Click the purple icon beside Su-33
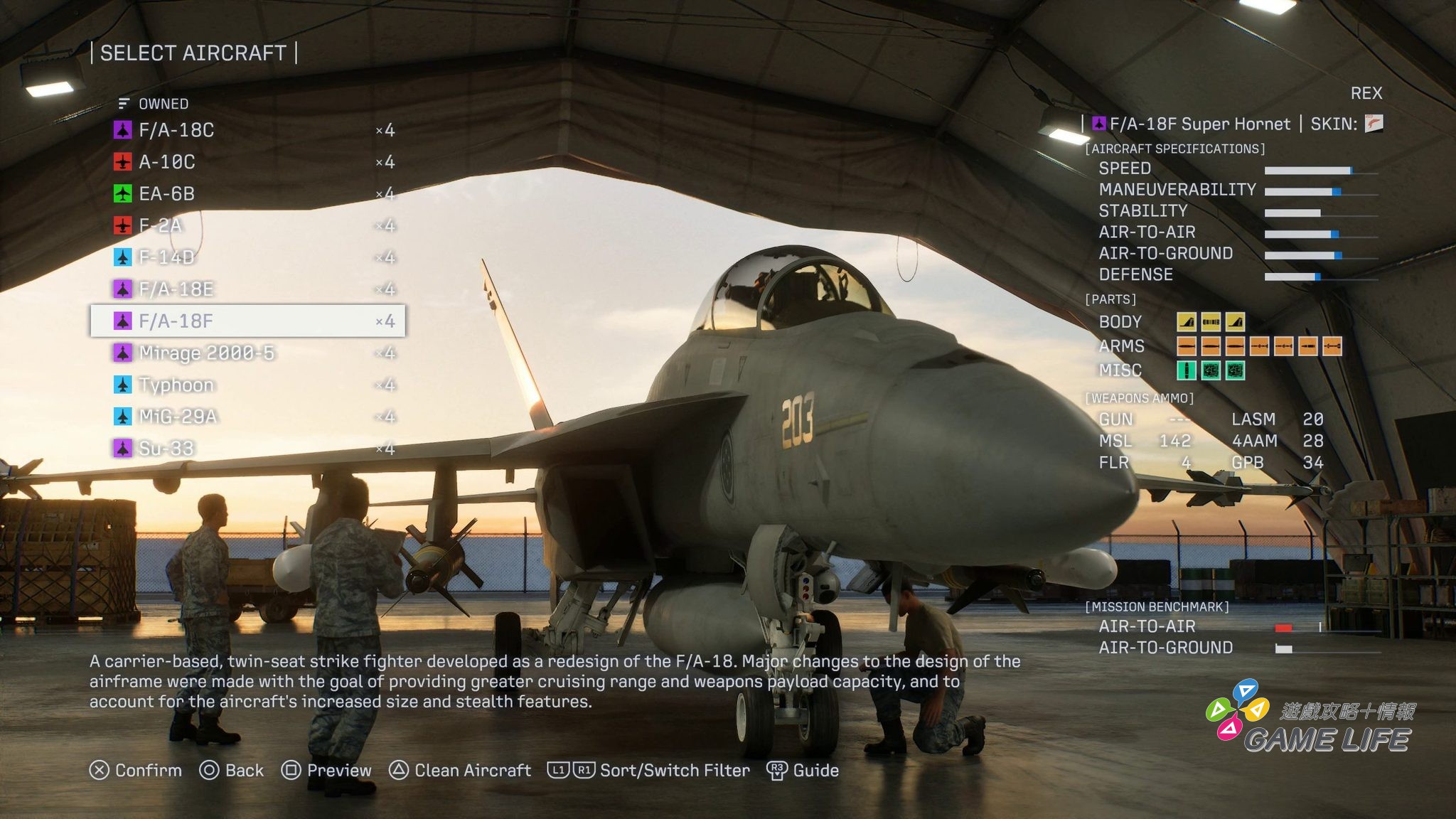This screenshot has height=819, width=1456. 123,448
